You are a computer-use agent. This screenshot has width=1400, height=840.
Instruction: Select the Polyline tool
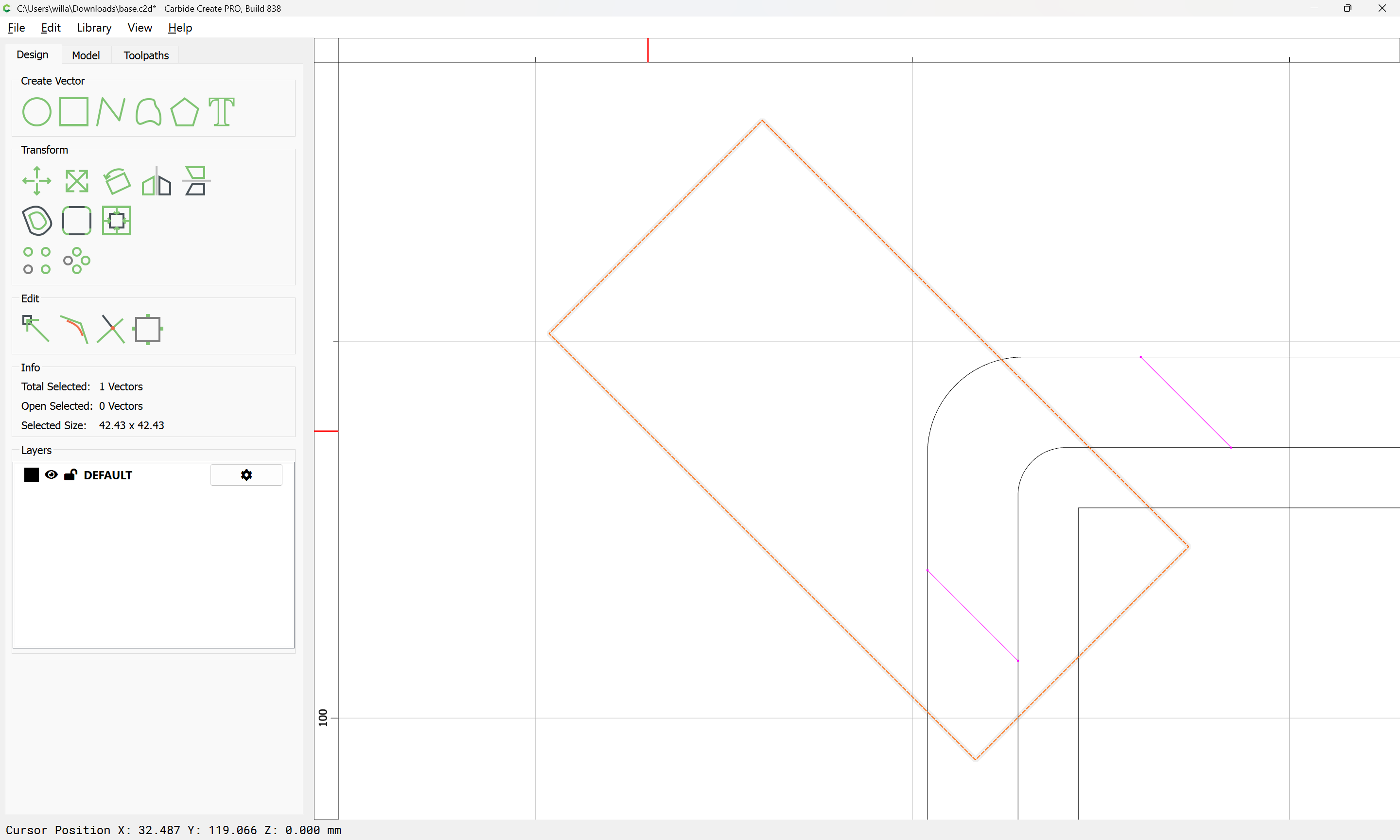pyautogui.click(x=110, y=111)
